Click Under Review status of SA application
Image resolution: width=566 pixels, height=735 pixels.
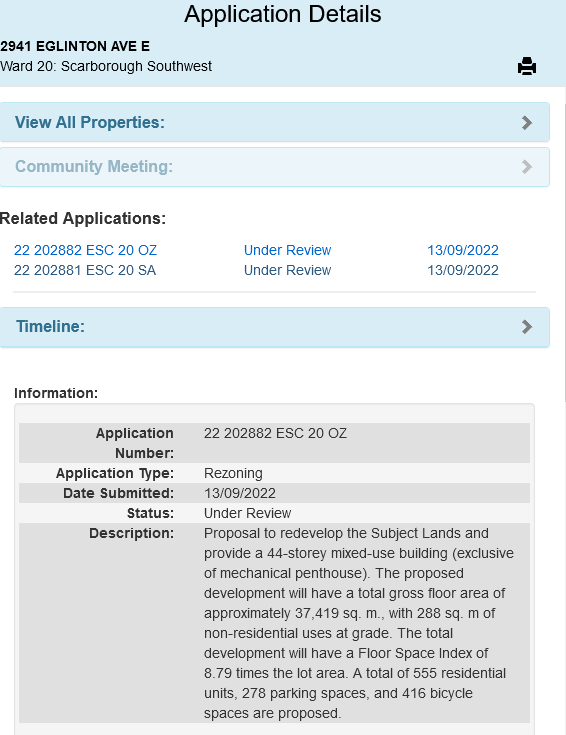287,270
